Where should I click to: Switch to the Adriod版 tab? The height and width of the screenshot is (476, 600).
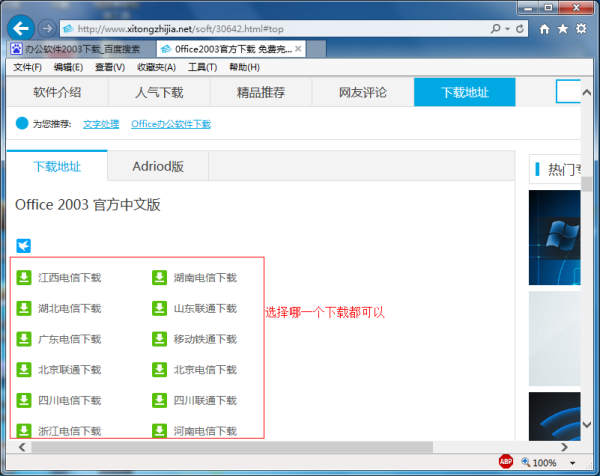[158, 166]
